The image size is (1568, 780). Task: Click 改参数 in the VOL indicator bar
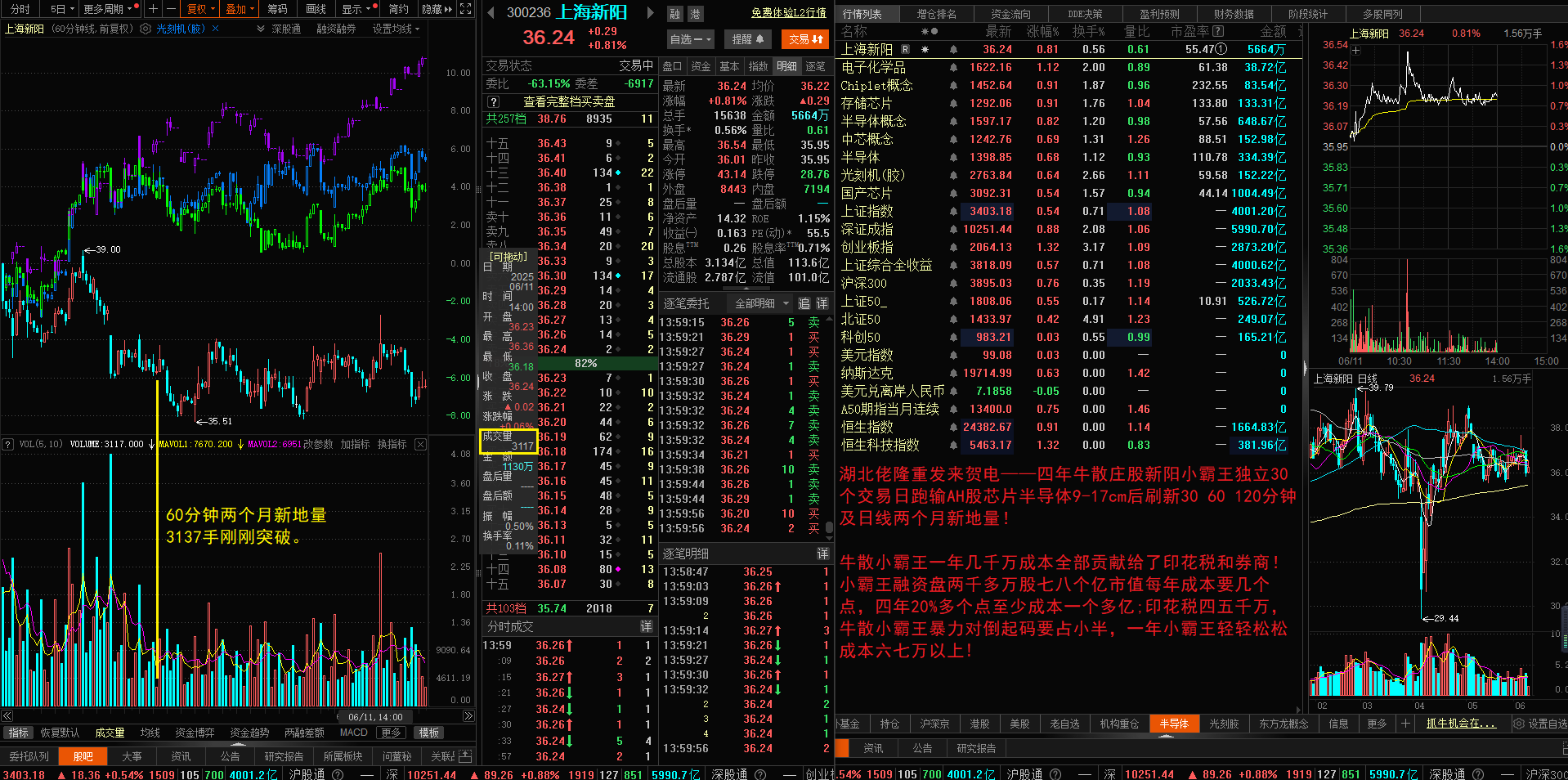318,445
